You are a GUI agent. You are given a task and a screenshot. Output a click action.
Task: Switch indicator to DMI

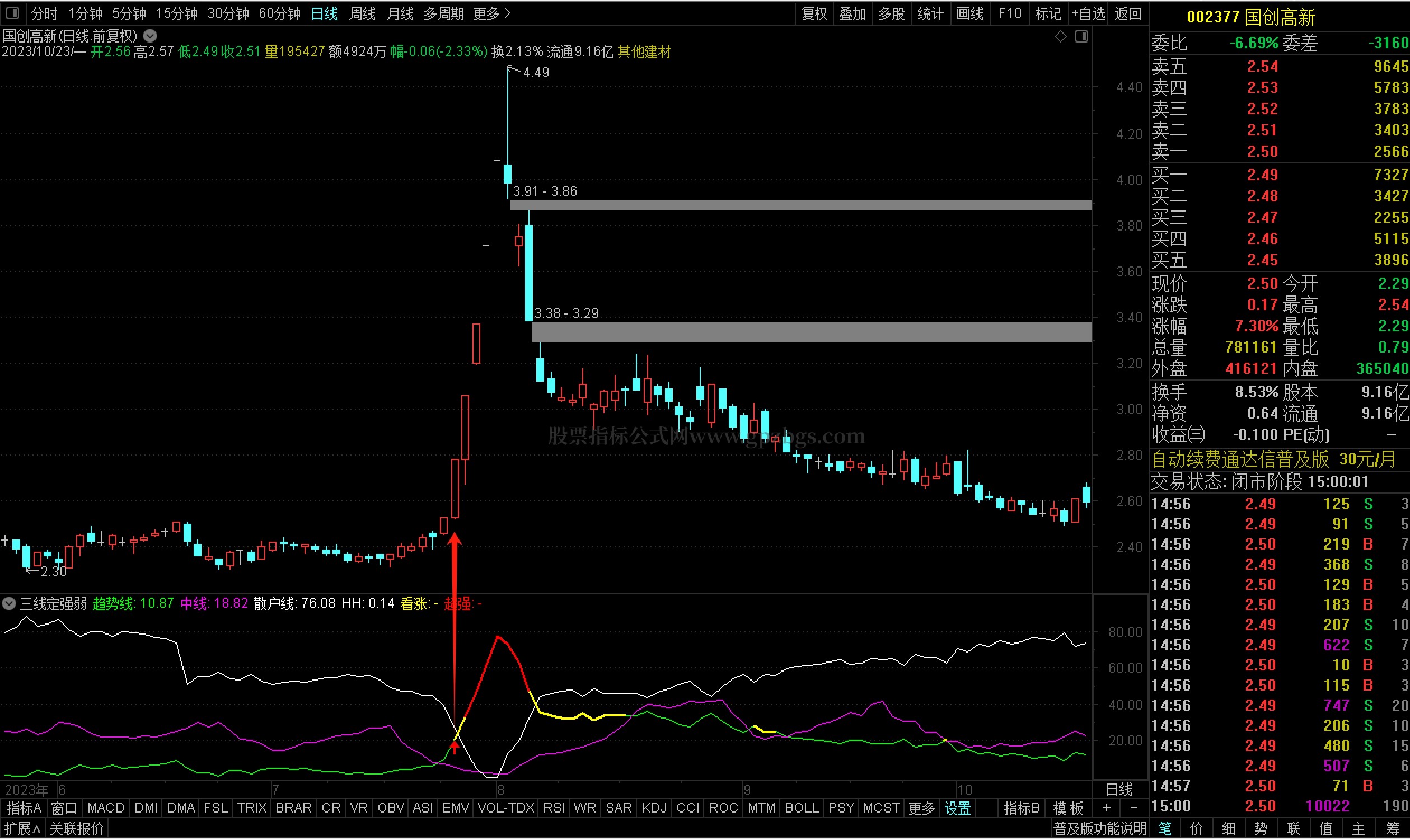click(x=146, y=809)
